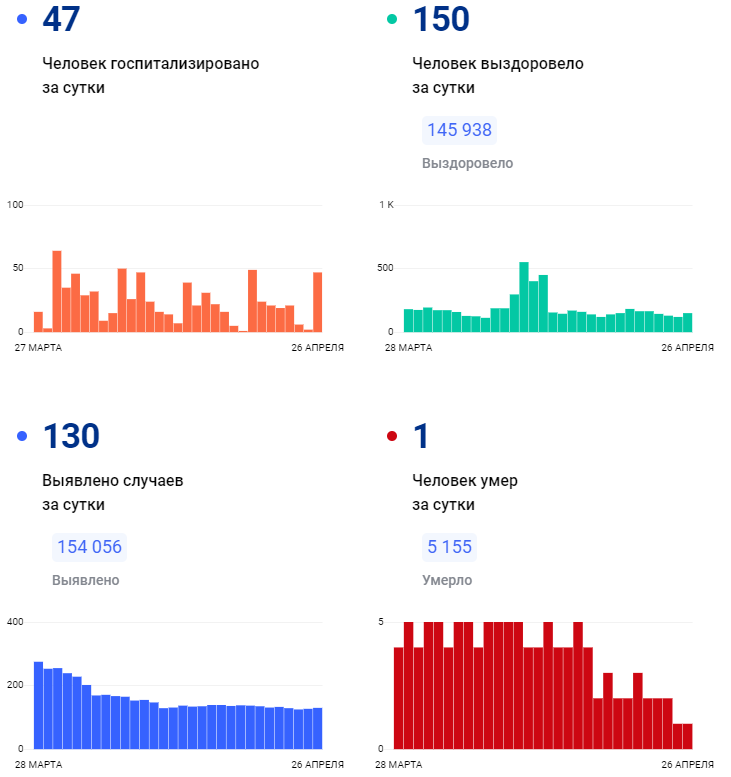This screenshot has width=731, height=777.
Task: Click the green dot beside number 150
Action: click(392, 19)
